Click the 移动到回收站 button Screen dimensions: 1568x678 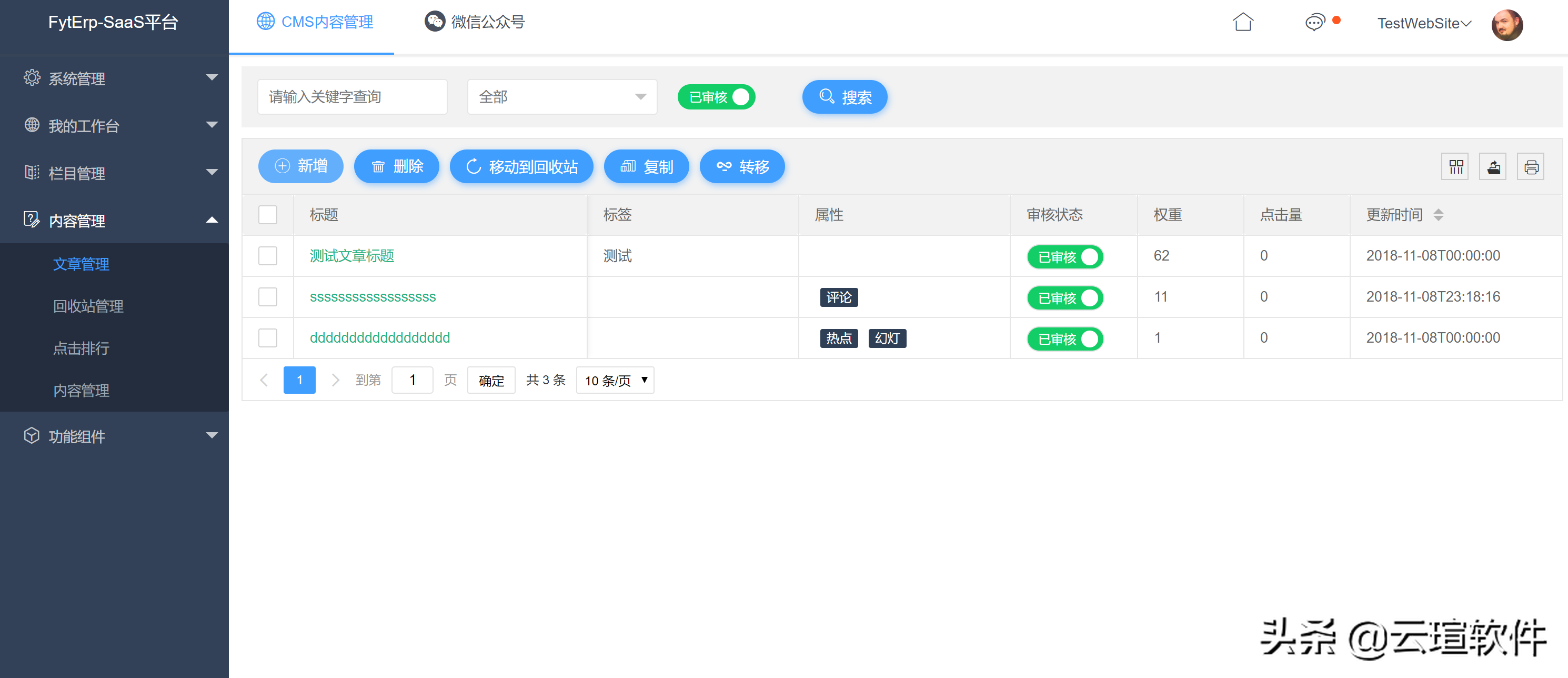click(x=521, y=166)
